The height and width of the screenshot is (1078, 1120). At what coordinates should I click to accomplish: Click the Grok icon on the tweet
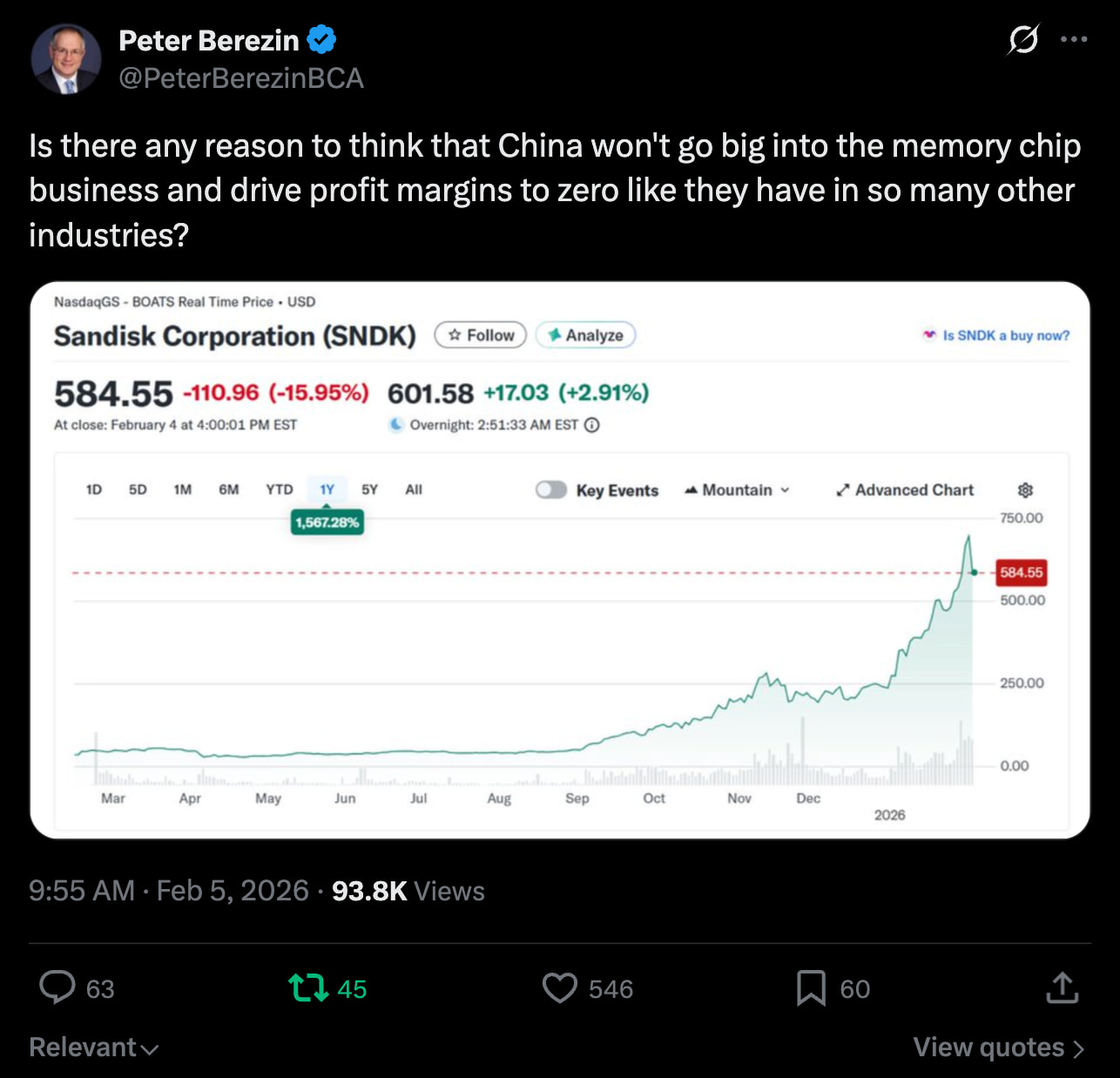pos(1023,39)
